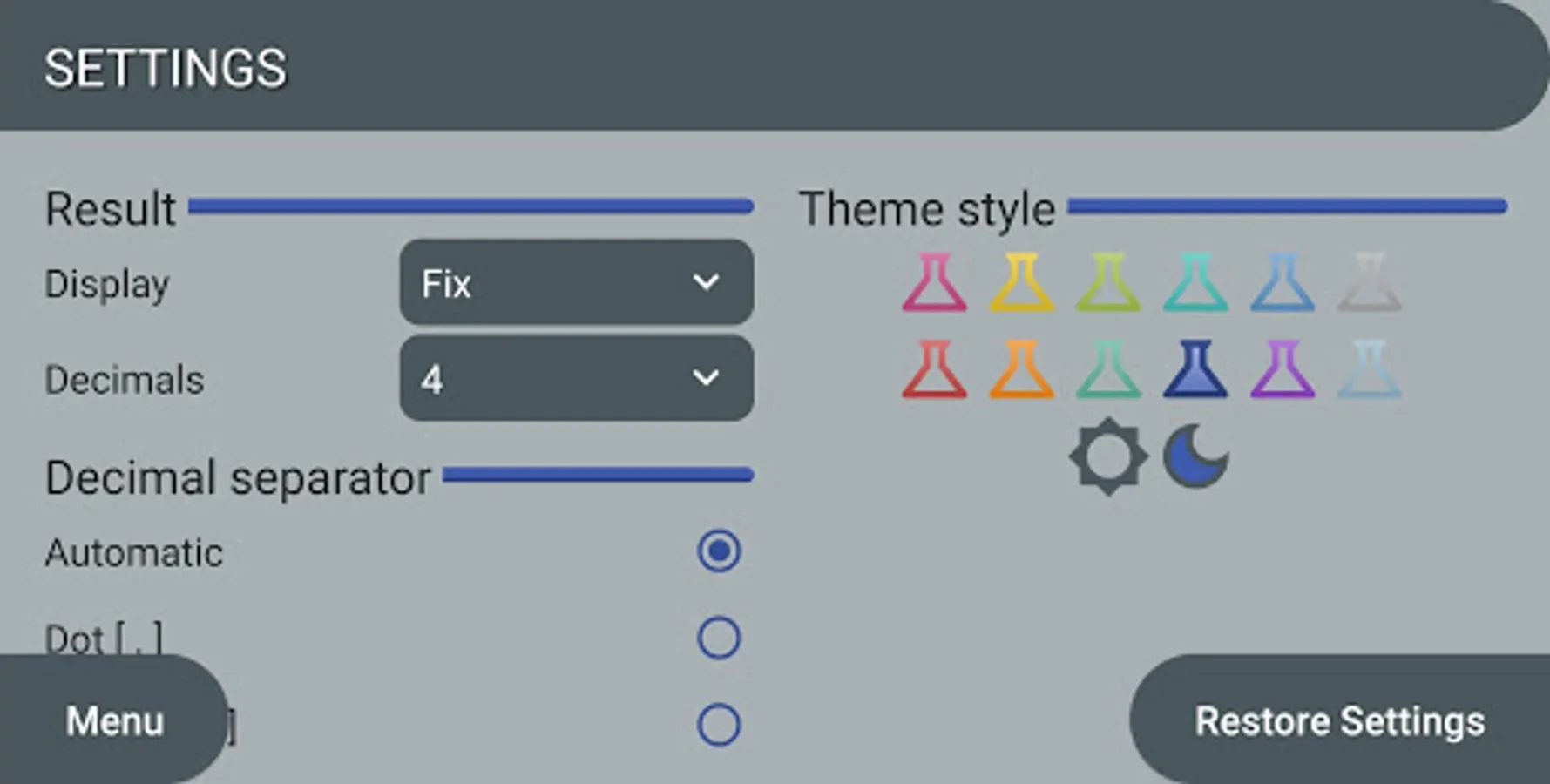Pick the dark navy flask theme
Image resolution: width=1550 pixels, height=784 pixels.
[x=1195, y=370]
